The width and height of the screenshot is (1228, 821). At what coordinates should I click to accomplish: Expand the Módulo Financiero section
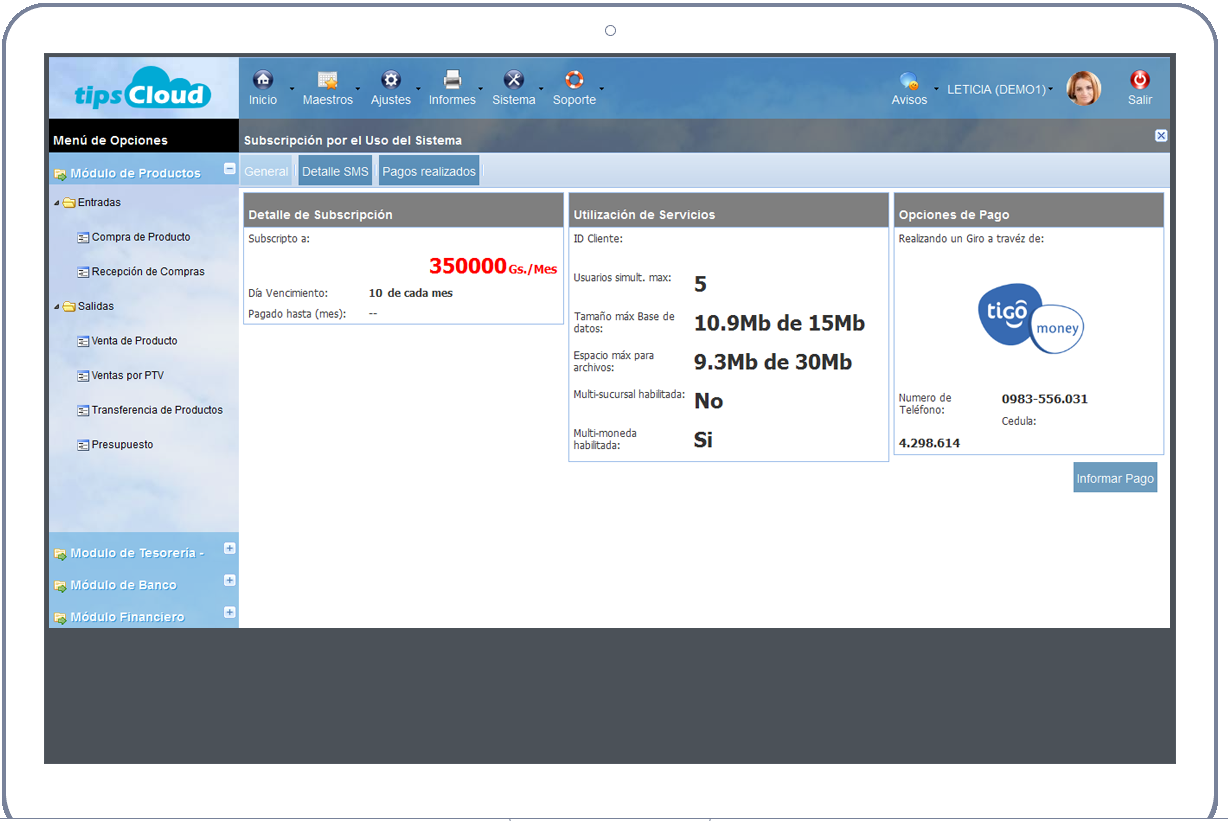tap(229, 612)
